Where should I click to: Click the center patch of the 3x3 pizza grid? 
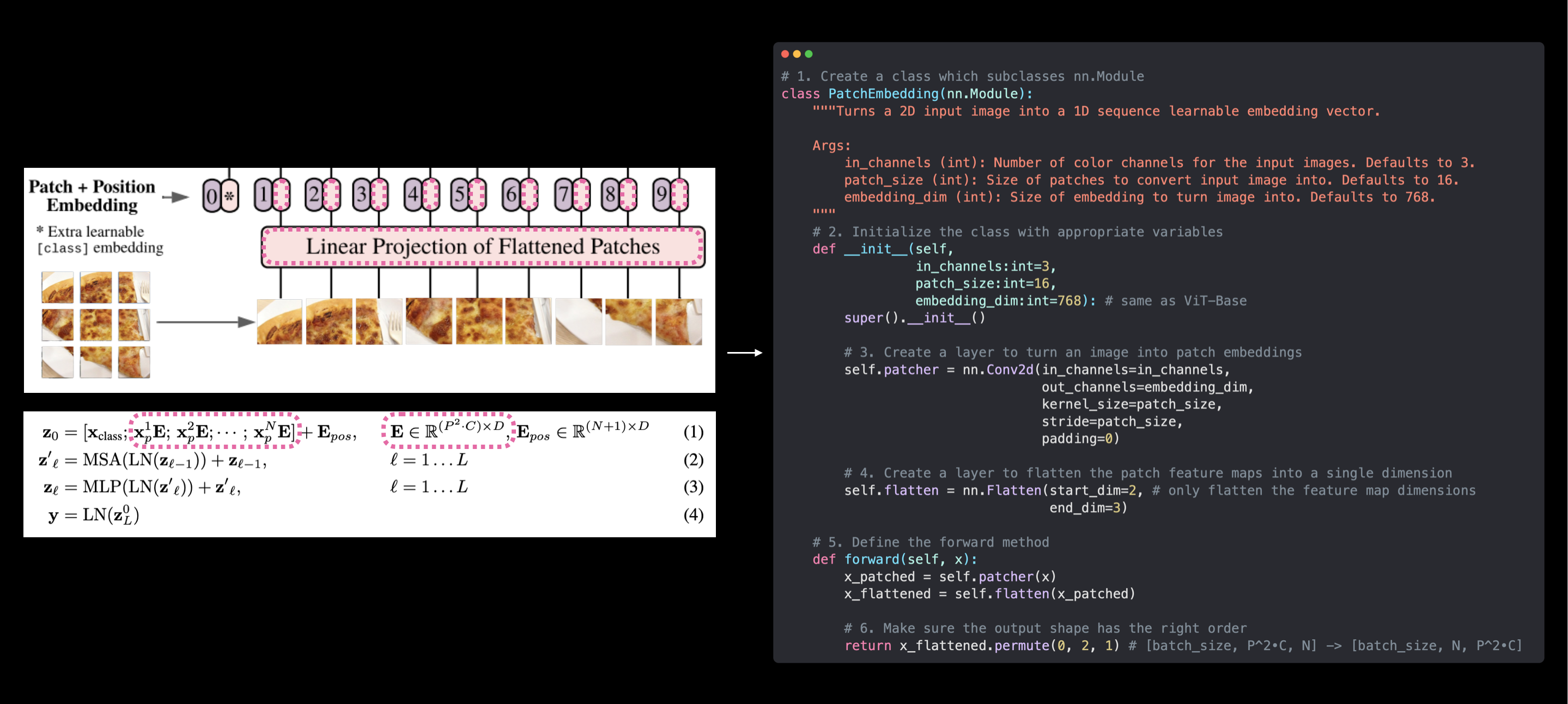(x=95, y=325)
